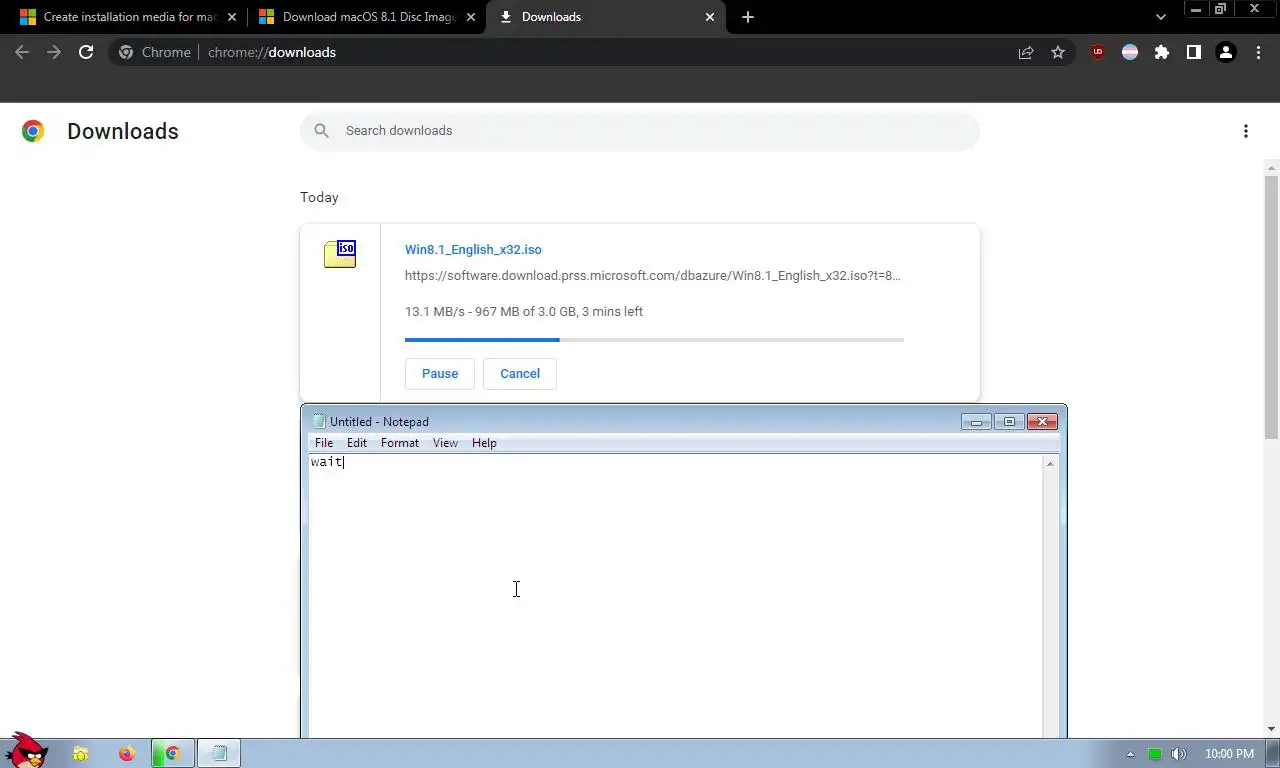Open the Win8.1_English_x32.iso file link
Viewport: 1280px width, 768px height.
[473, 250]
